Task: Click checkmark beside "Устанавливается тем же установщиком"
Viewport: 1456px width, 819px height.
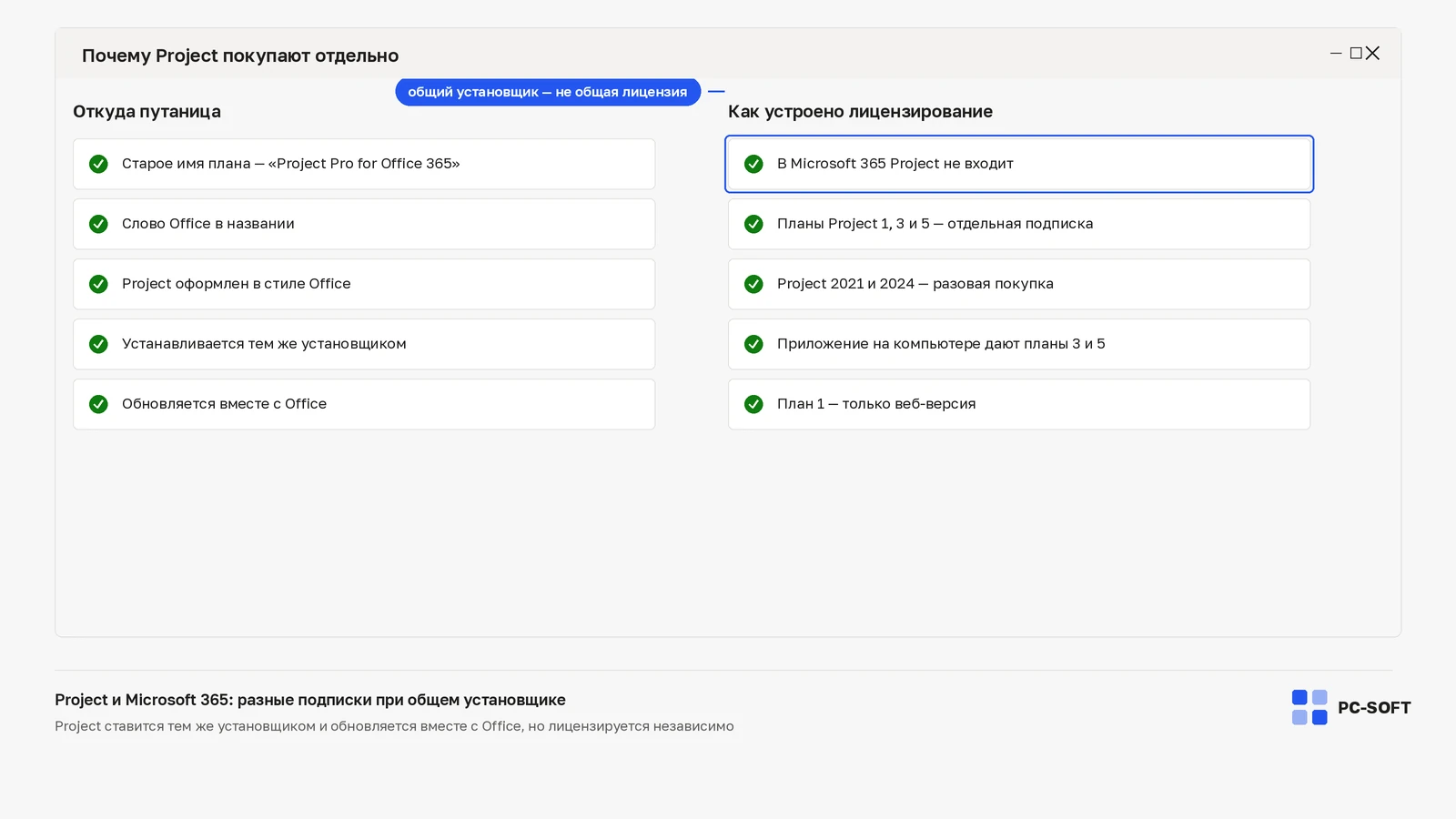Action: tap(98, 344)
